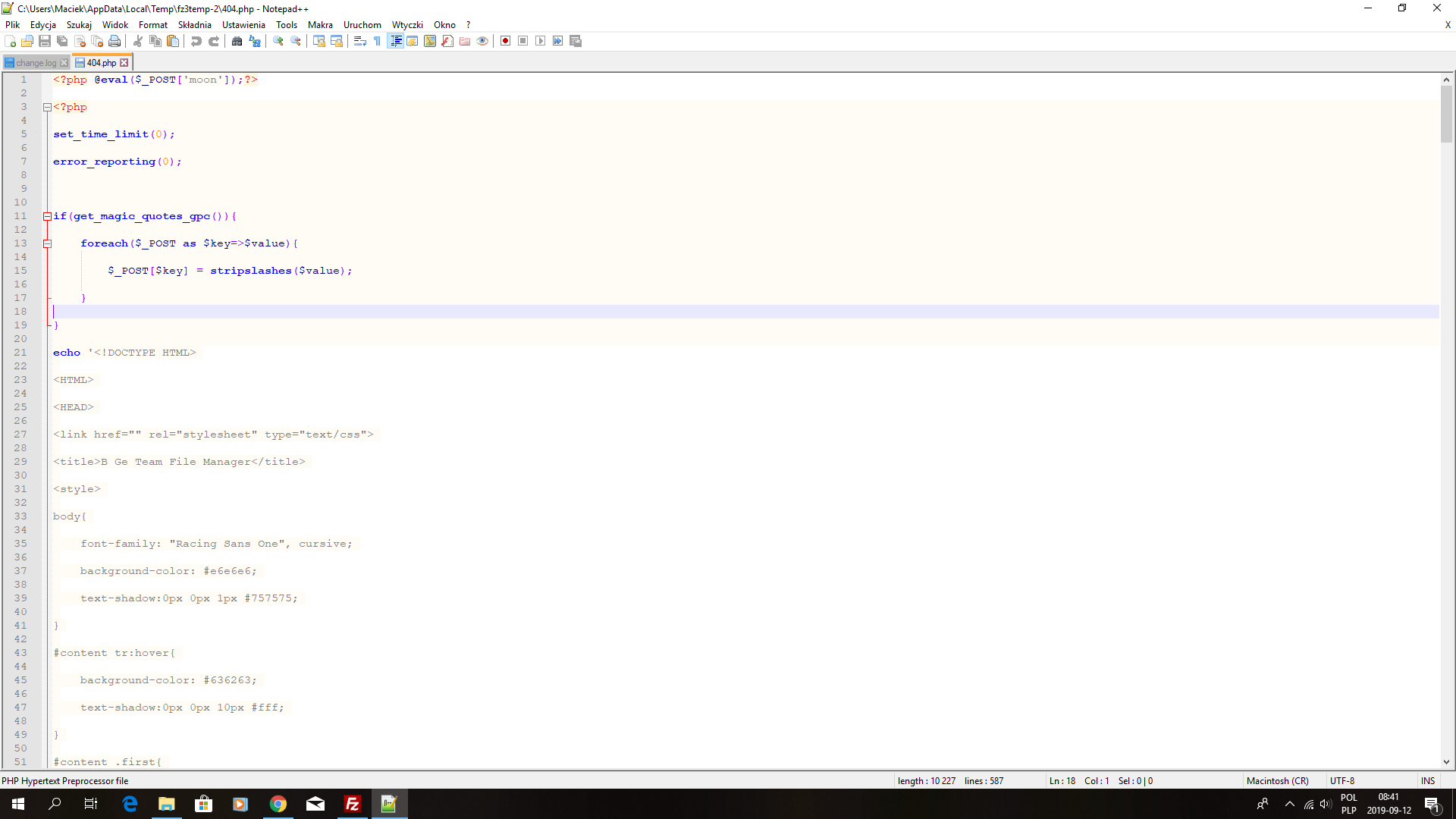1456x819 pixels.
Task: Click the Undo arrow icon
Action: (196, 41)
